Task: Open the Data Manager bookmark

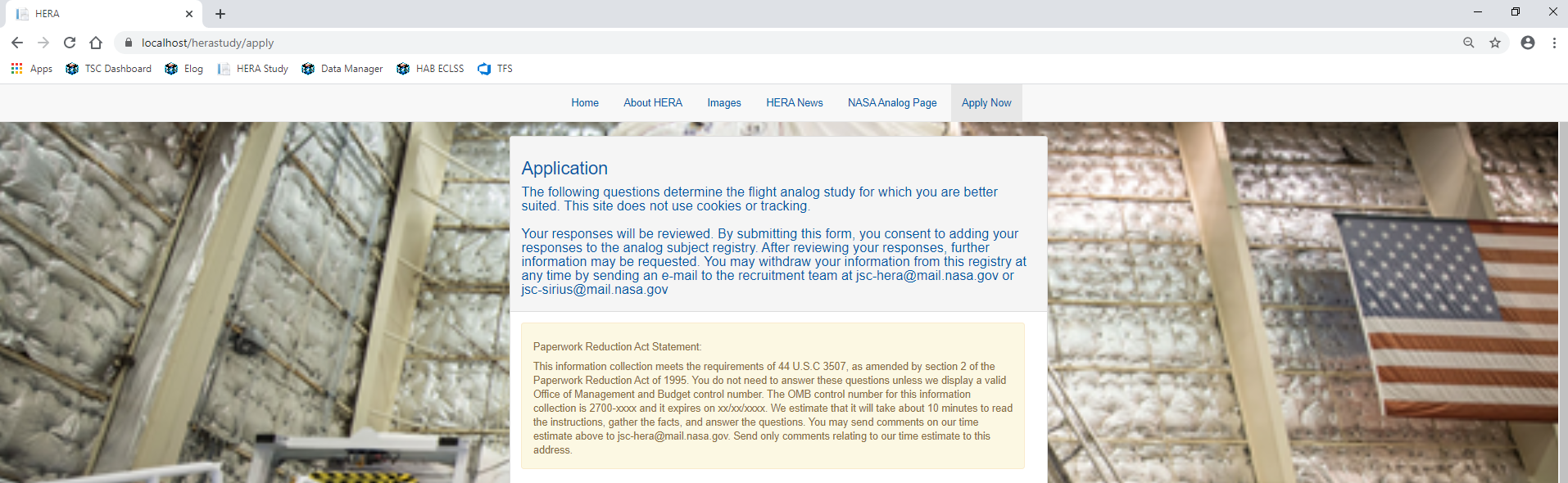Action: coord(342,69)
